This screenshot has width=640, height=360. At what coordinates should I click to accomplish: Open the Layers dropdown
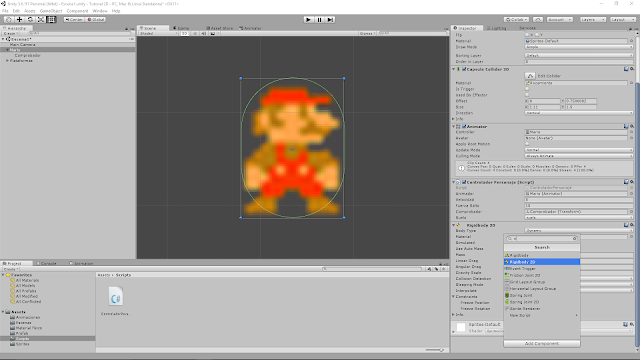click(593, 20)
